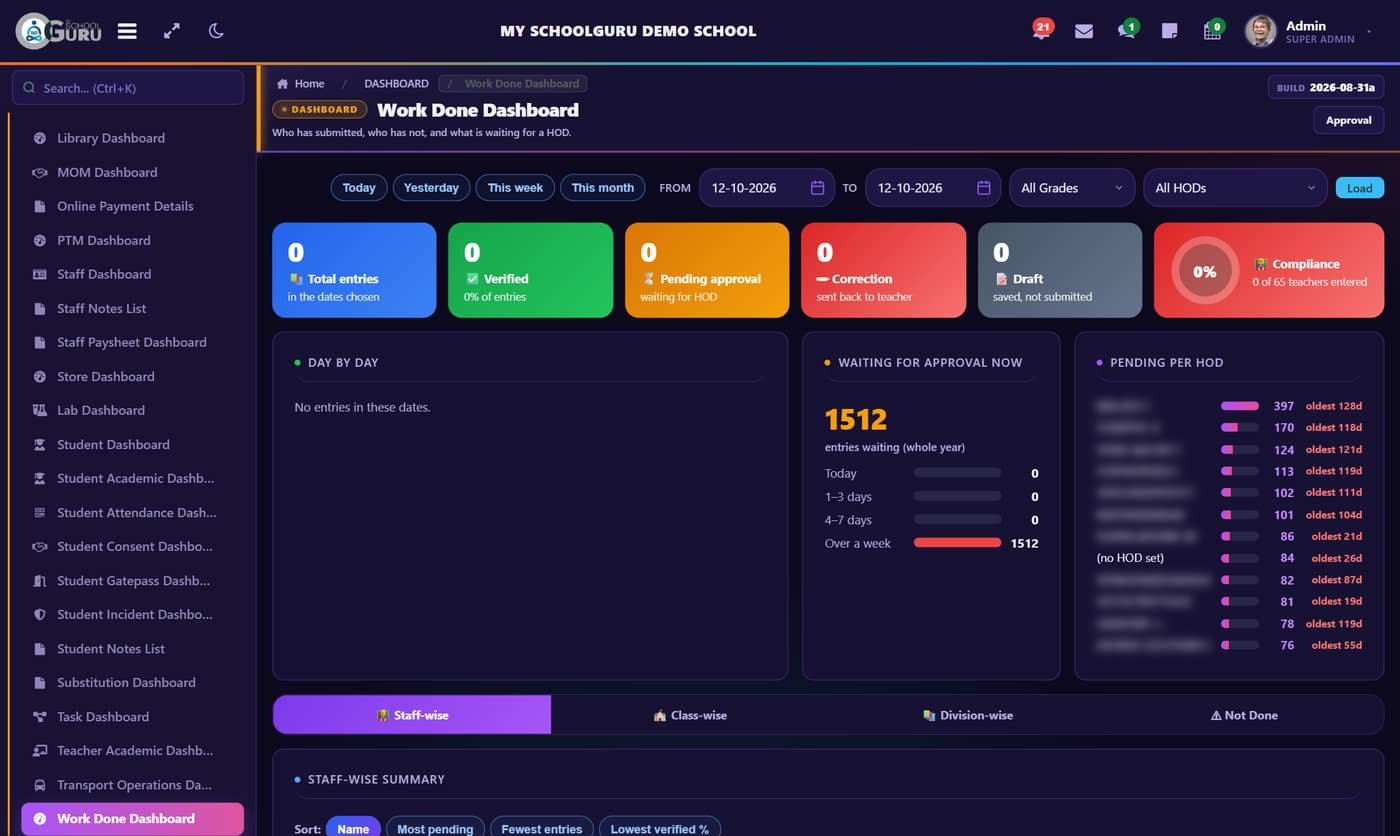Open the mail envelope icon
The height and width of the screenshot is (836, 1400).
click(1084, 31)
